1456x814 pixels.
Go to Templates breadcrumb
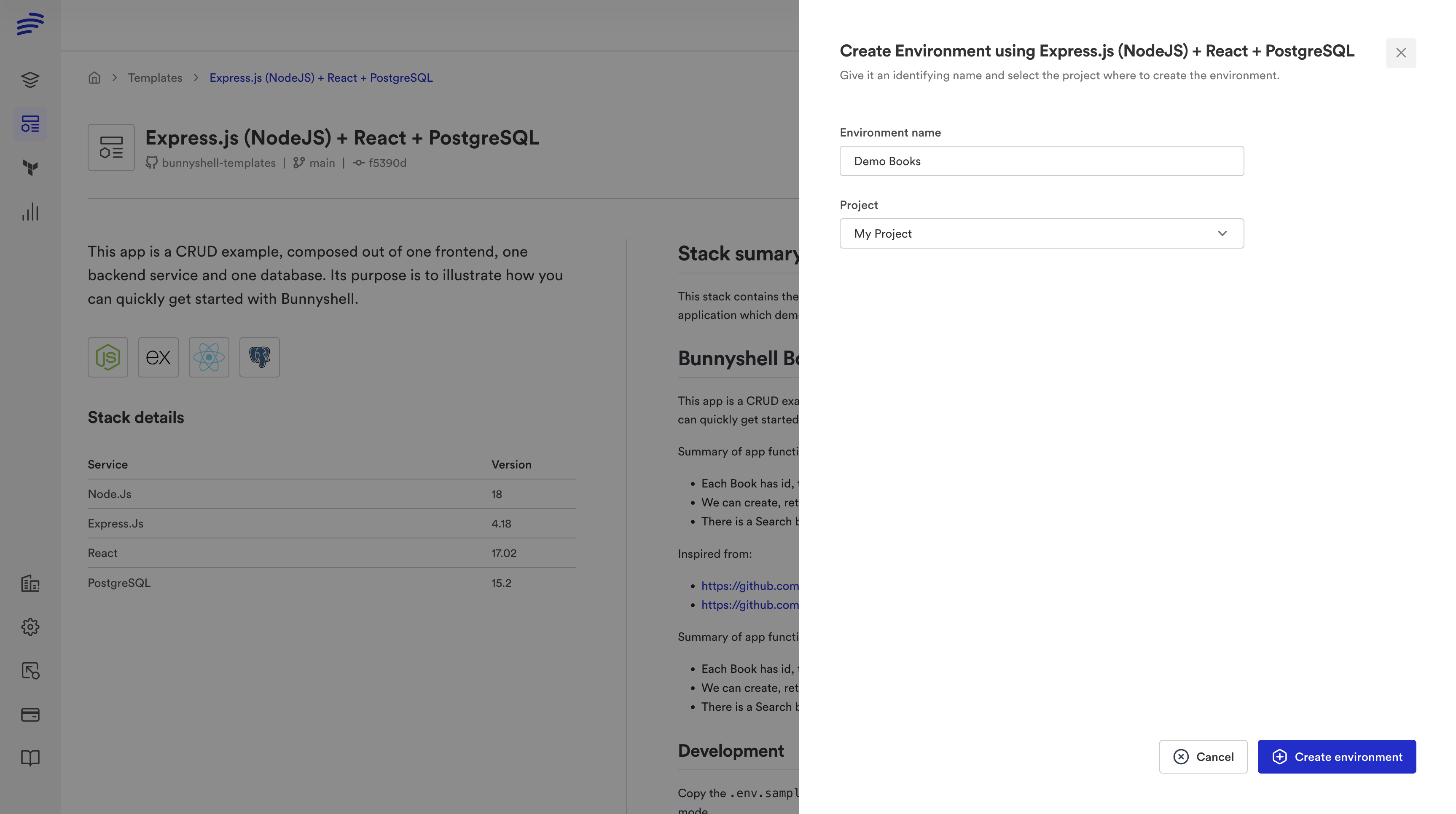(x=155, y=78)
